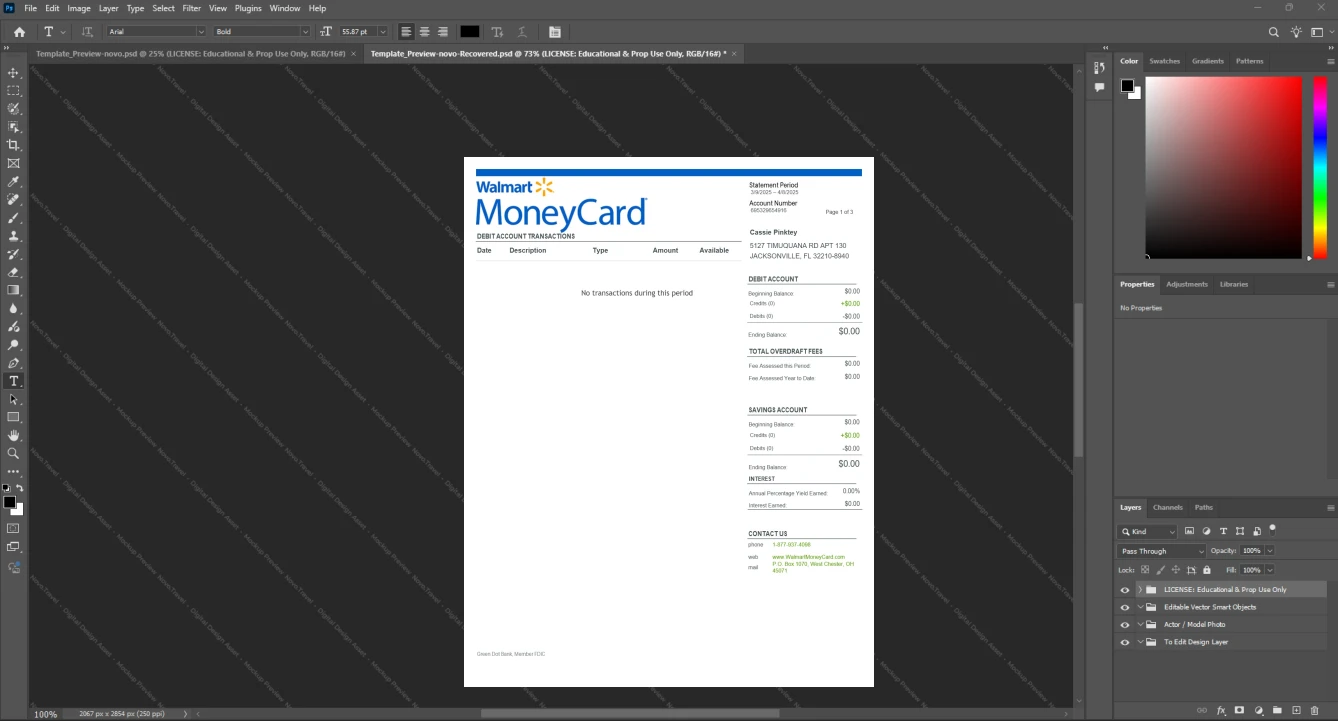The image size is (1338, 721).
Task: Create new adjustment layer
Action: coord(1258,710)
